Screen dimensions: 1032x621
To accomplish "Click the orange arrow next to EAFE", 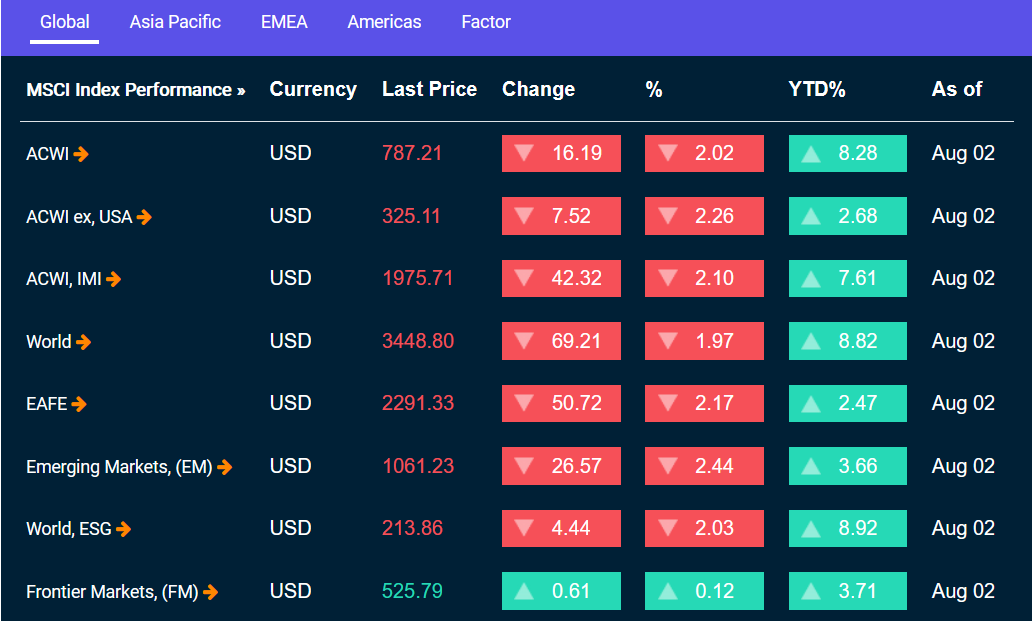I will tap(80, 404).
